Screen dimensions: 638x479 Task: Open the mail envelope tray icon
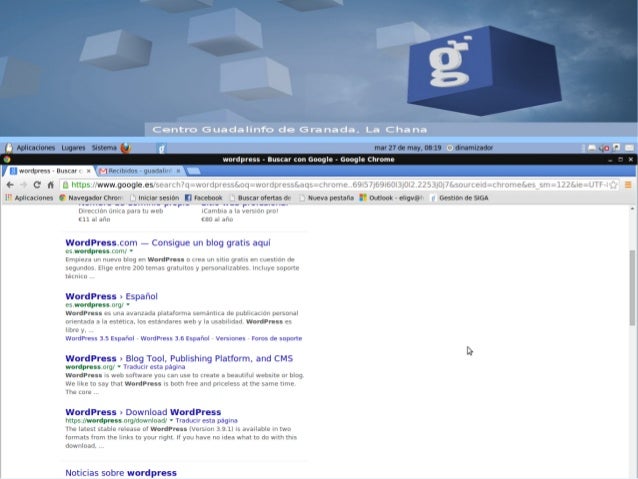[629, 148]
